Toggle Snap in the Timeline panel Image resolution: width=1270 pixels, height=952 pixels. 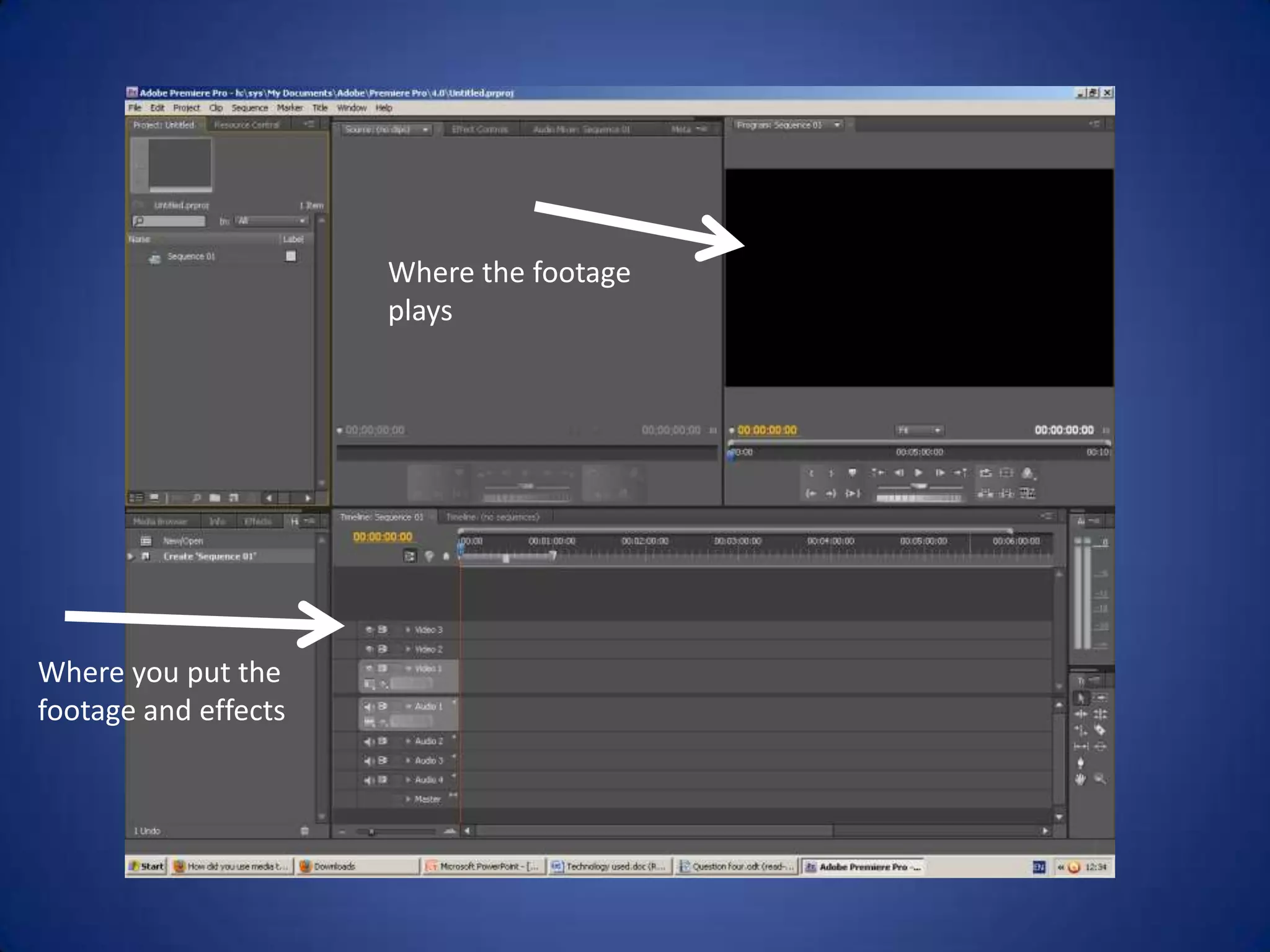pyautogui.click(x=409, y=556)
